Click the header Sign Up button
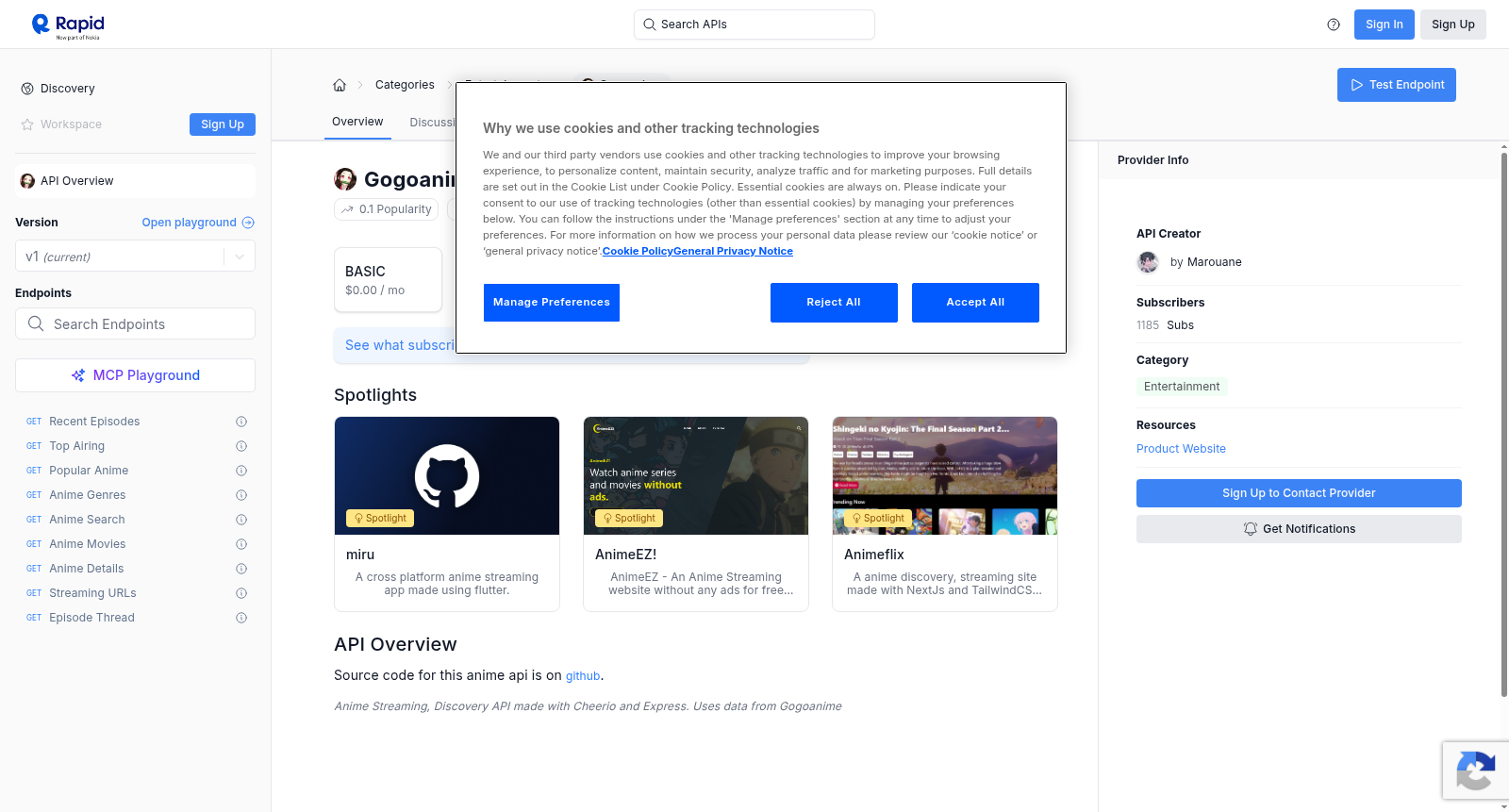1509x812 pixels. pyautogui.click(x=1453, y=25)
